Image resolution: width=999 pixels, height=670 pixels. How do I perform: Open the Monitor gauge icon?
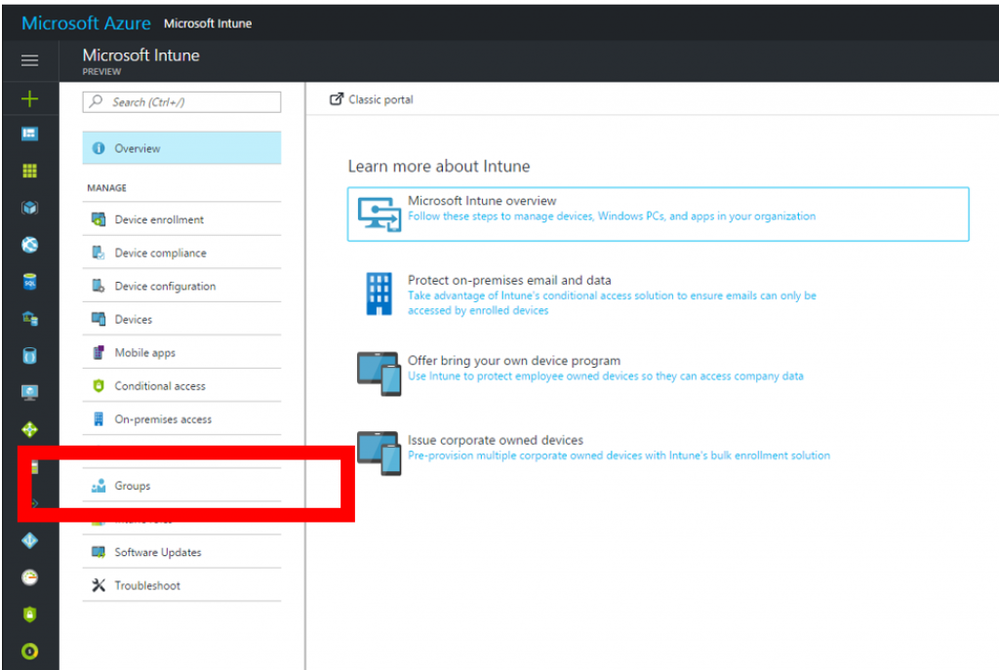29,578
